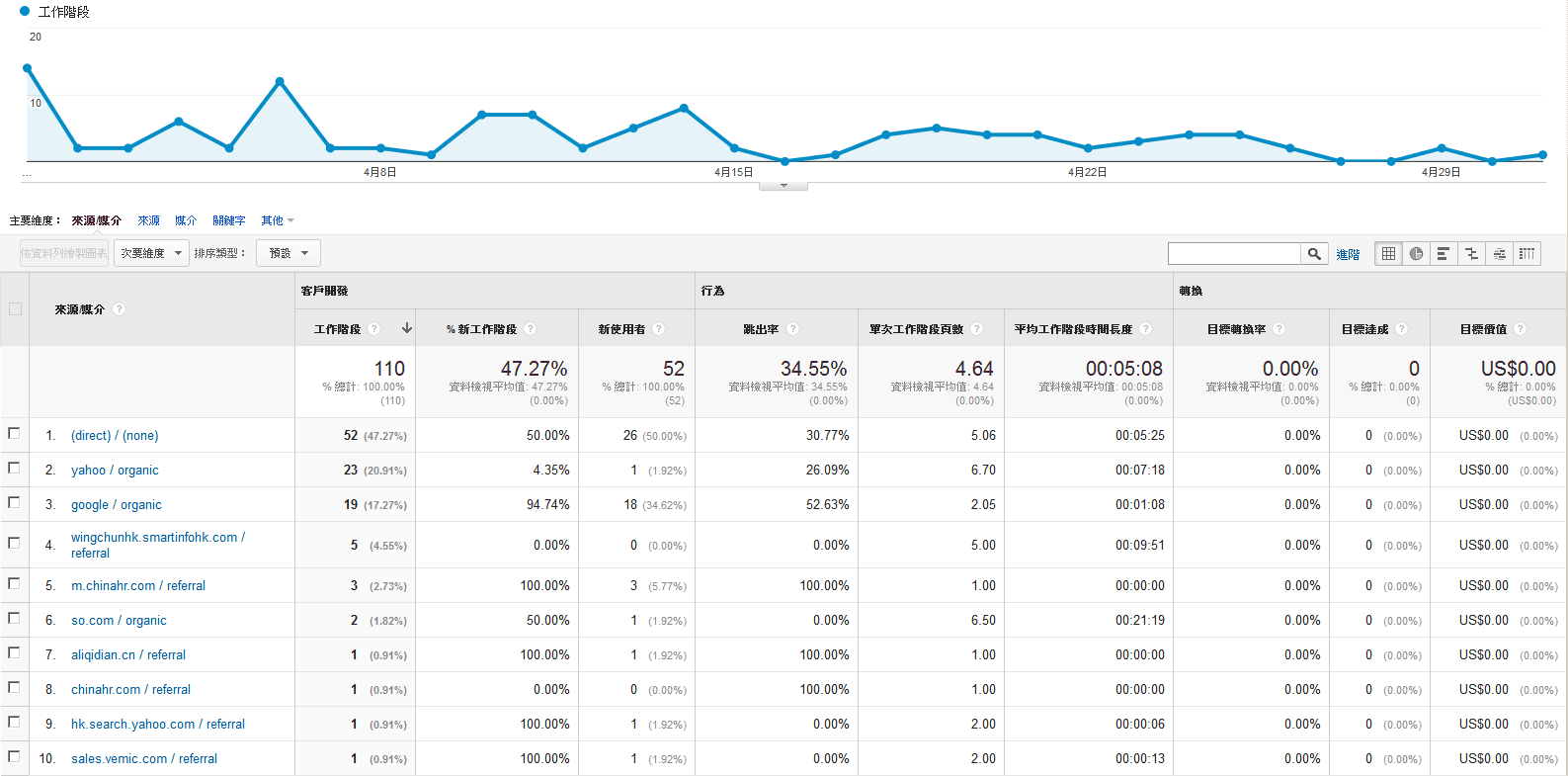Check the so.com / organic row checkbox
Image resolution: width=1568 pixels, height=776 pixels.
tap(14, 618)
